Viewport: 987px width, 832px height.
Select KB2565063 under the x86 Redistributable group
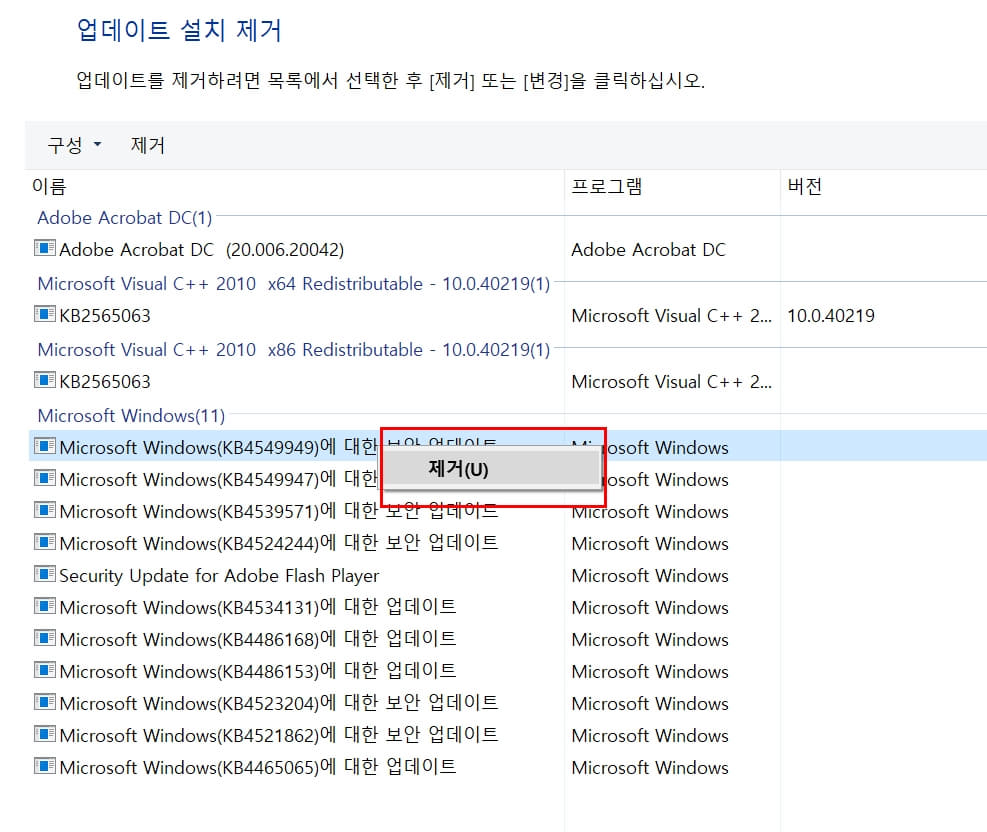coord(104,382)
